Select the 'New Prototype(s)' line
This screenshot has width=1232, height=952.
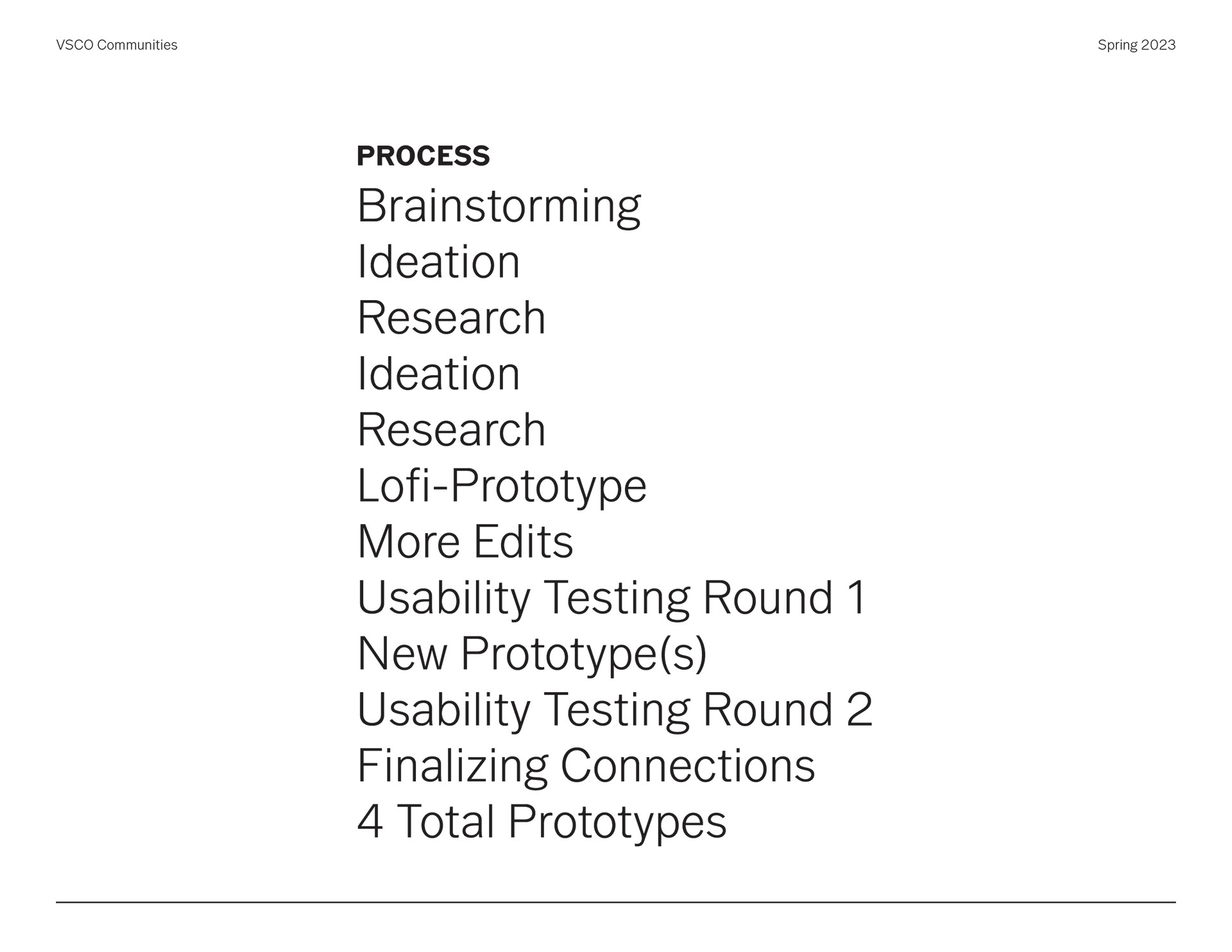(531, 654)
